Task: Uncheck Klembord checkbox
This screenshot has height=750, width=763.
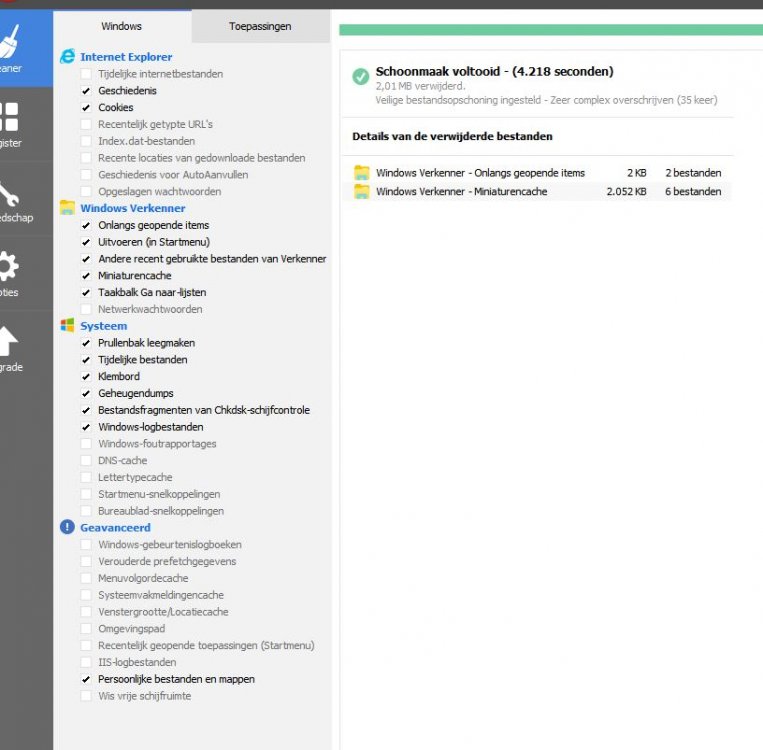Action: coord(86,377)
